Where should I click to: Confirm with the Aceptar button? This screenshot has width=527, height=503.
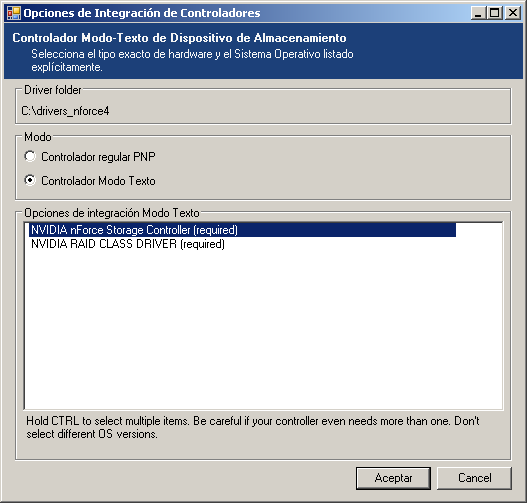click(393, 478)
